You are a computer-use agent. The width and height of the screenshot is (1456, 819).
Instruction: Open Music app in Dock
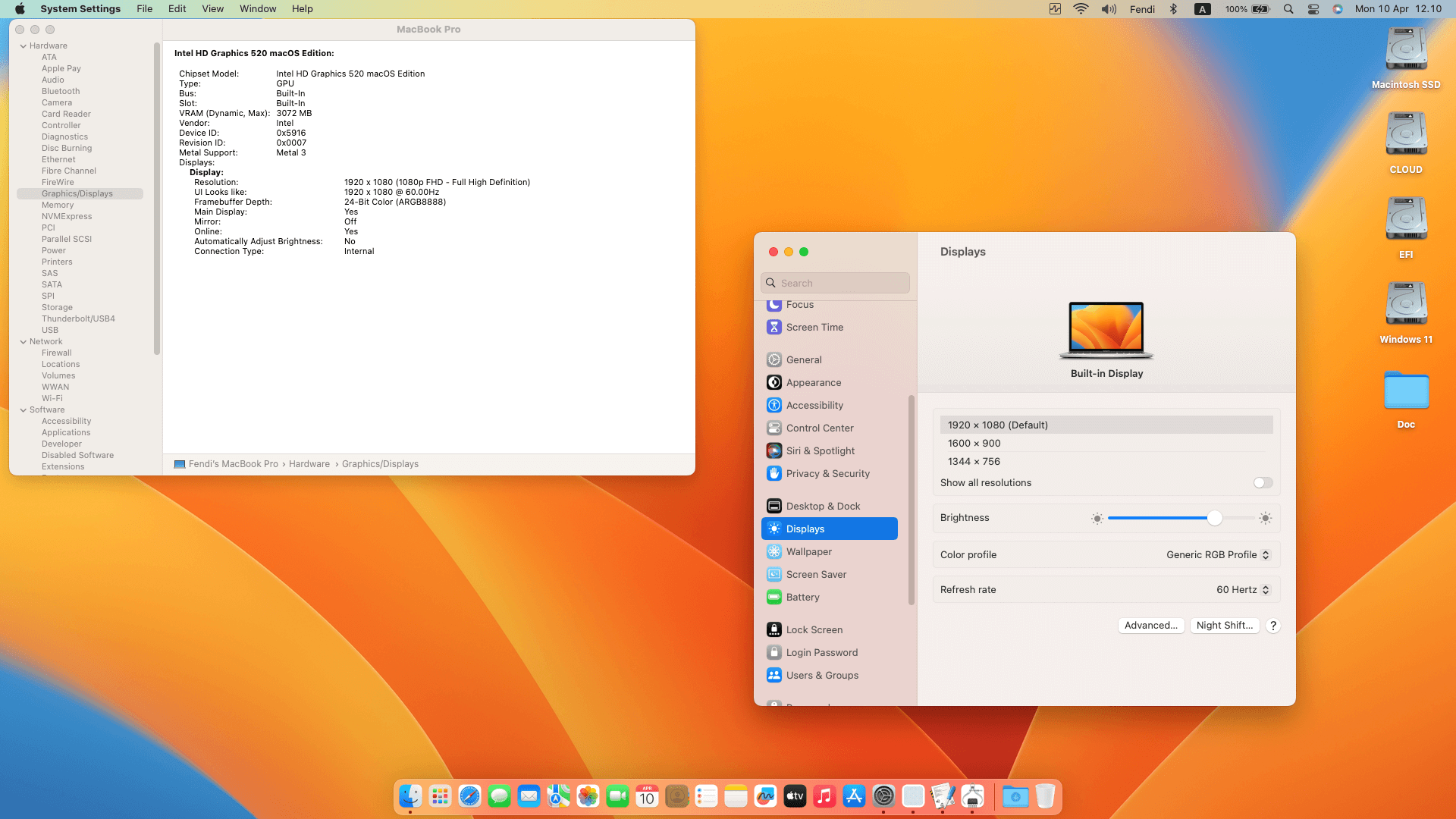pyautogui.click(x=824, y=796)
